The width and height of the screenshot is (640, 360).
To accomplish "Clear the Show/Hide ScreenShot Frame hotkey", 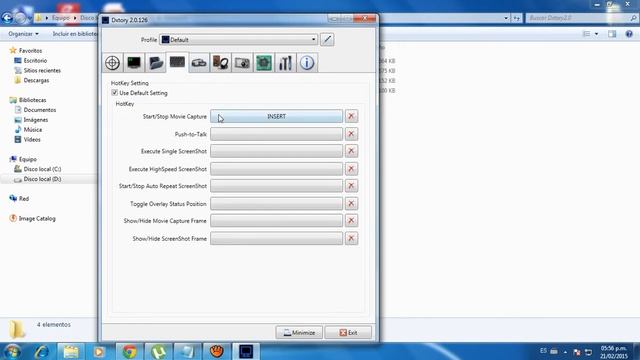I will click(351, 238).
